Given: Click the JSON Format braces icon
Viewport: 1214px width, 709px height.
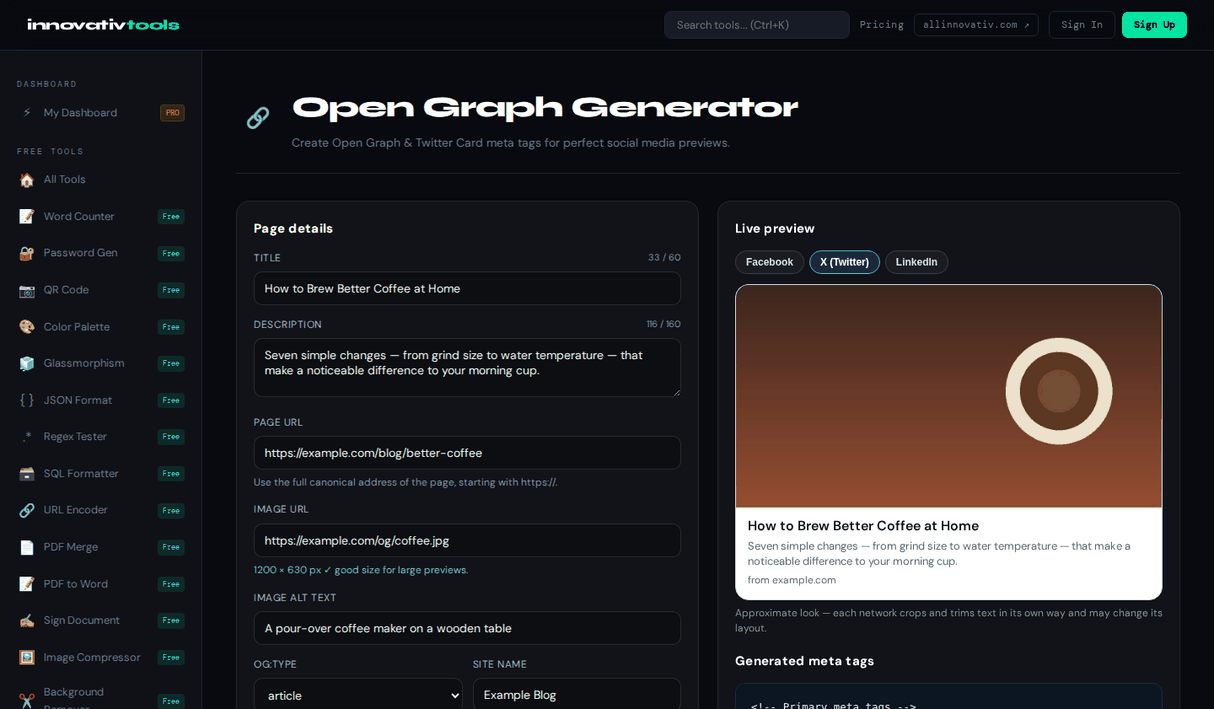Looking at the screenshot, I should click(x=27, y=400).
